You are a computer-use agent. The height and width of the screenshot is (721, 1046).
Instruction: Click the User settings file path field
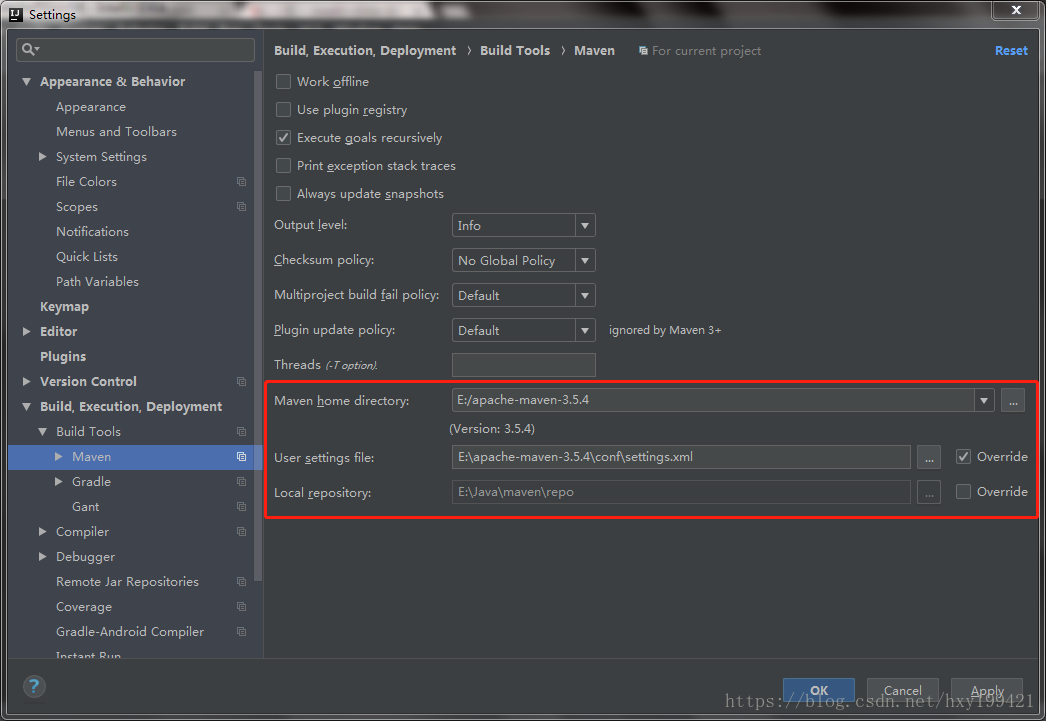click(681, 458)
